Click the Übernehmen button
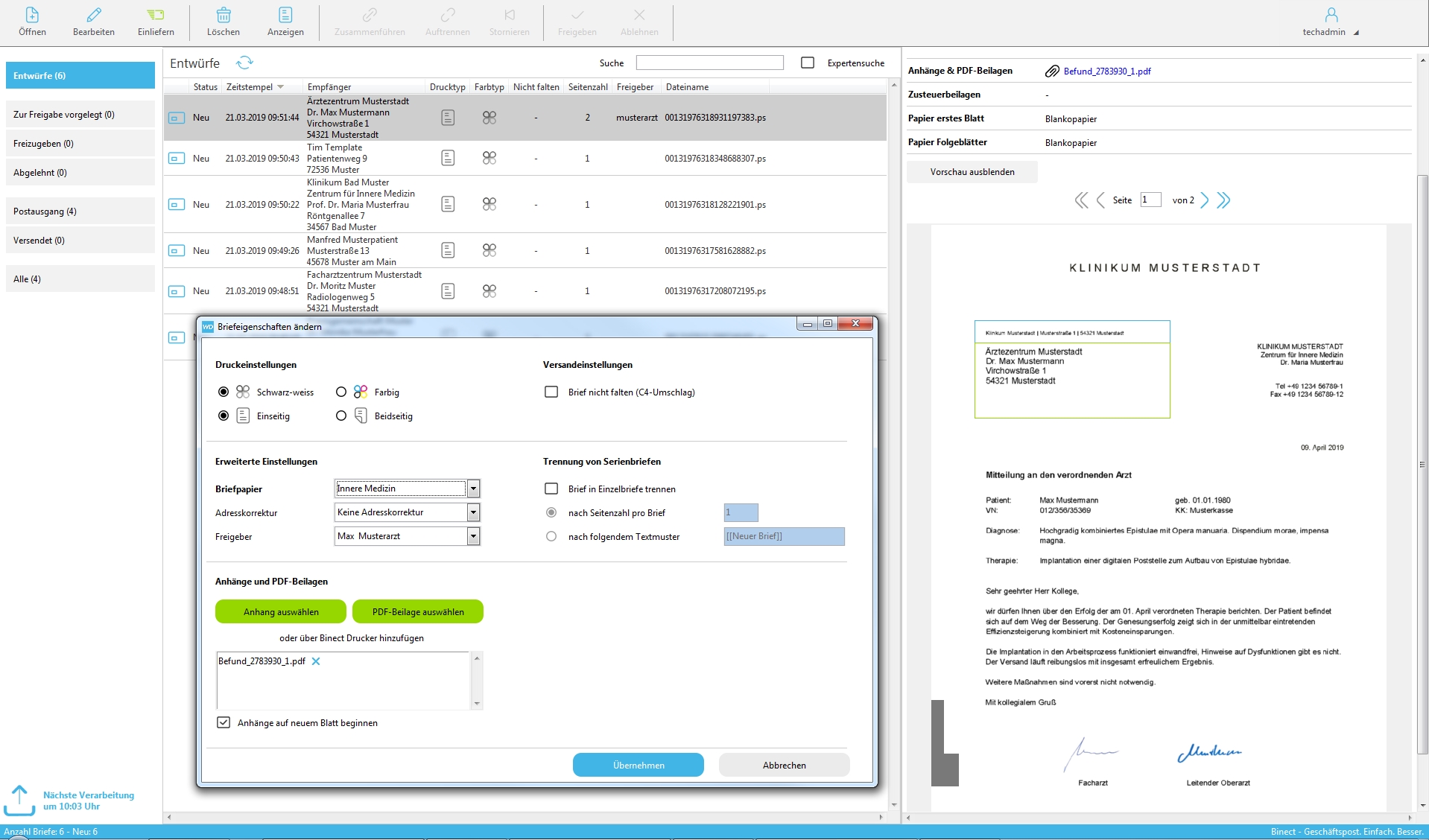Screen dimensions: 1429x840 [x=638, y=766]
